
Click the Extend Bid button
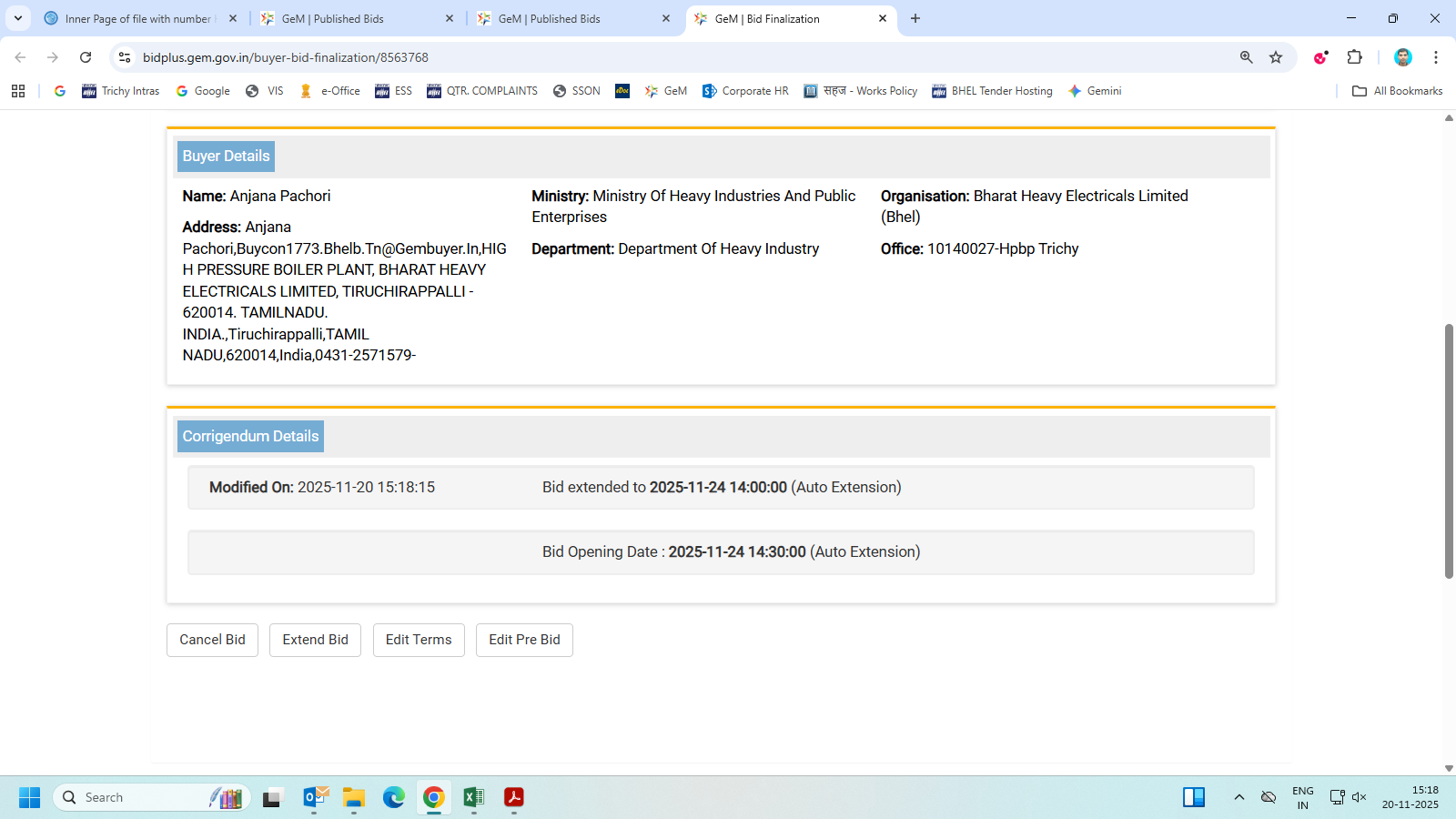[x=315, y=640]
